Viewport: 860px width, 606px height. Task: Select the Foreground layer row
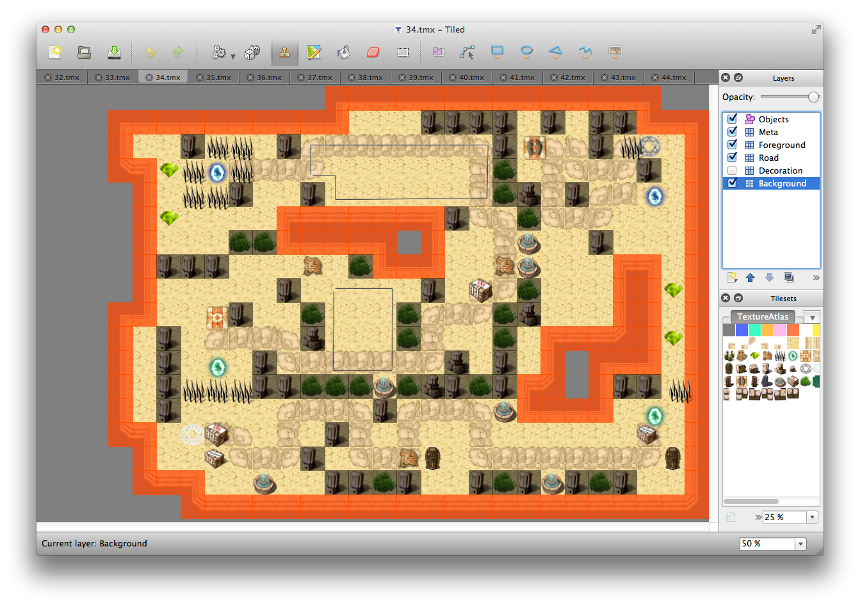tap(771, 145)
